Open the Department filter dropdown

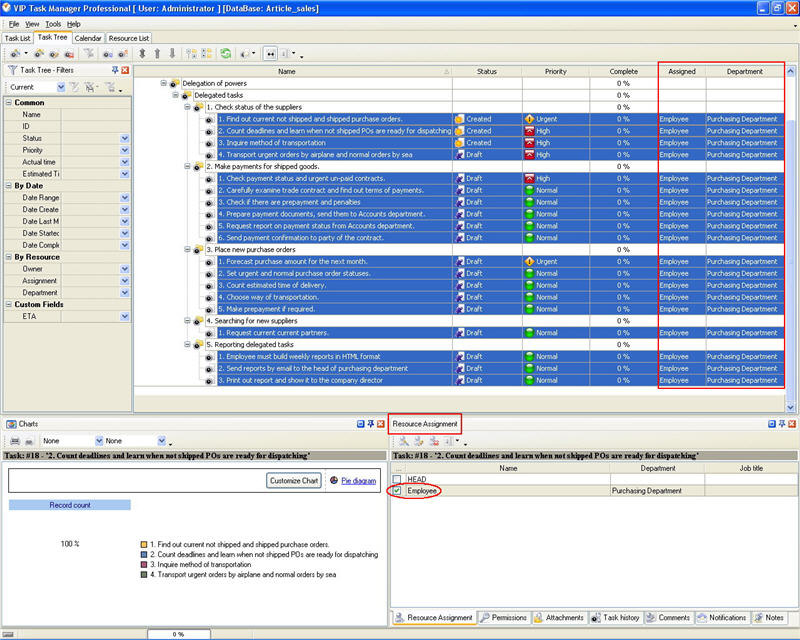[125, 292]
